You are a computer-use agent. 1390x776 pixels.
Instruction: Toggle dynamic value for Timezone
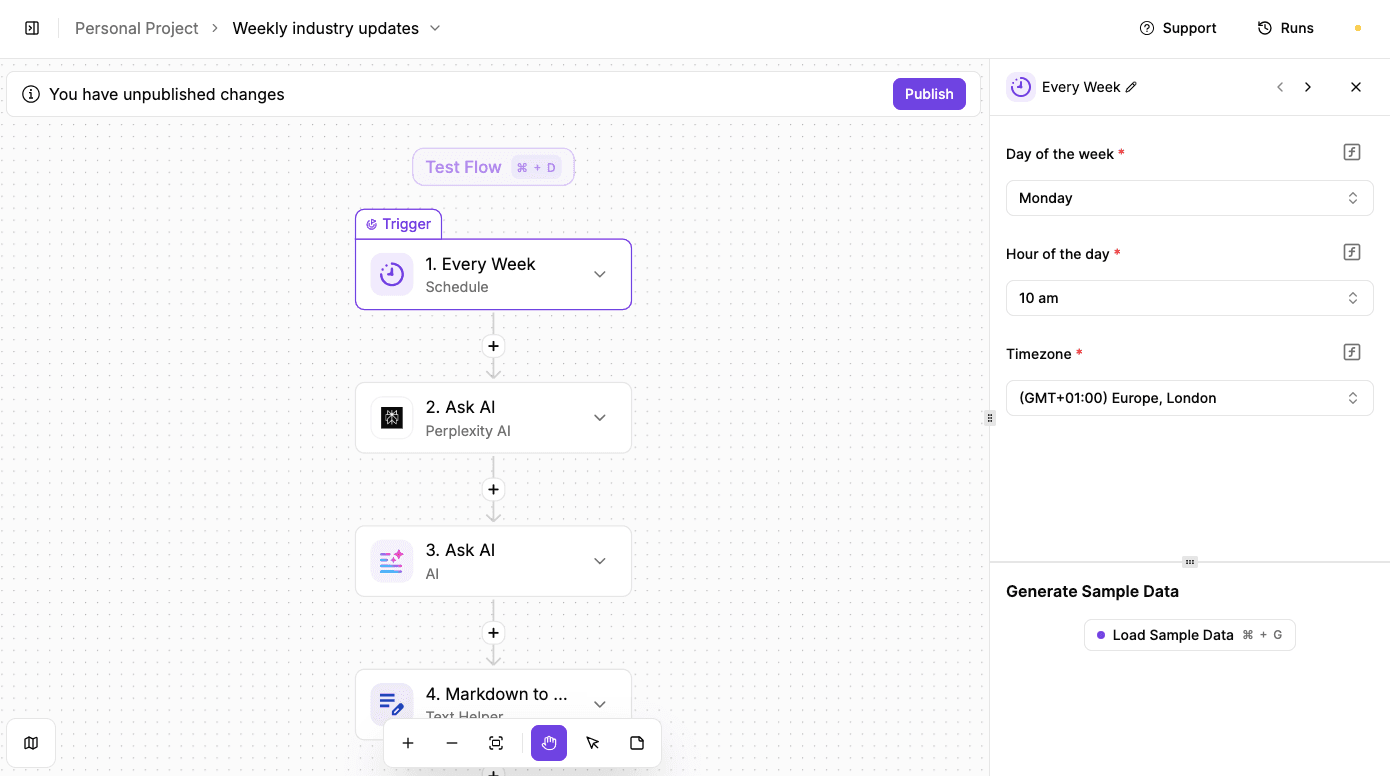point(1351,351)
